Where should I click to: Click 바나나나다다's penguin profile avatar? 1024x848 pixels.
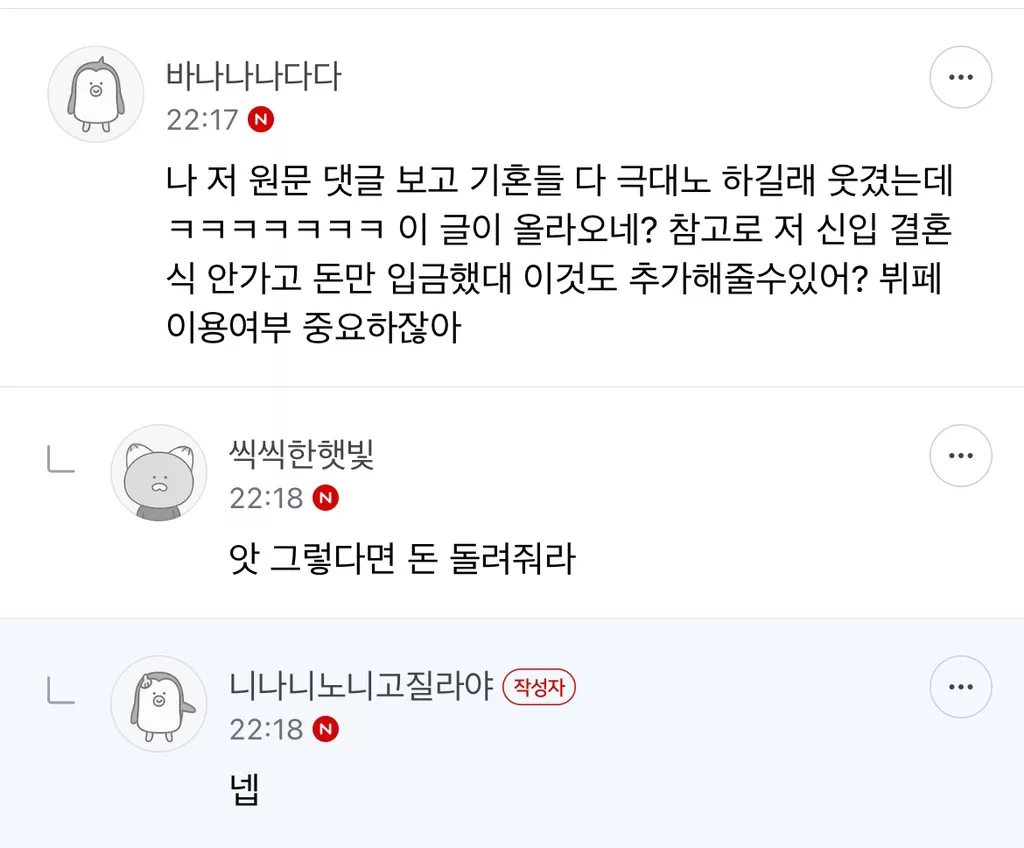coord(96,94)
